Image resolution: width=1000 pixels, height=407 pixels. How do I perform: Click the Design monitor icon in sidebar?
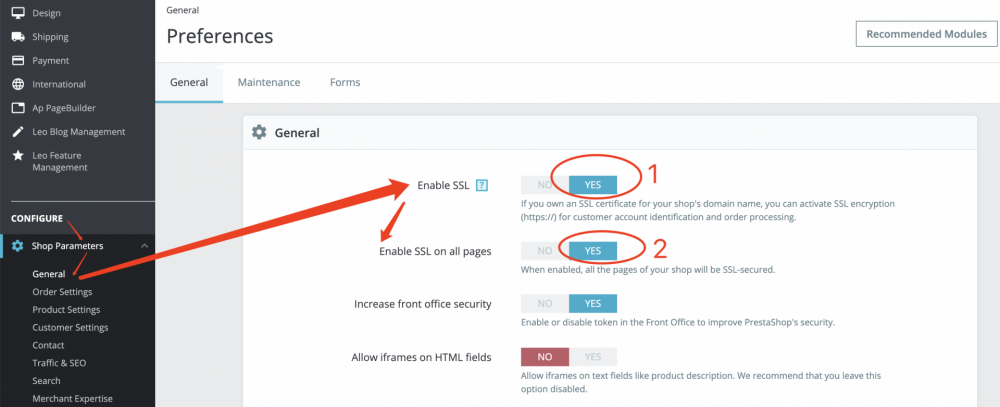(x=18, y=13)
